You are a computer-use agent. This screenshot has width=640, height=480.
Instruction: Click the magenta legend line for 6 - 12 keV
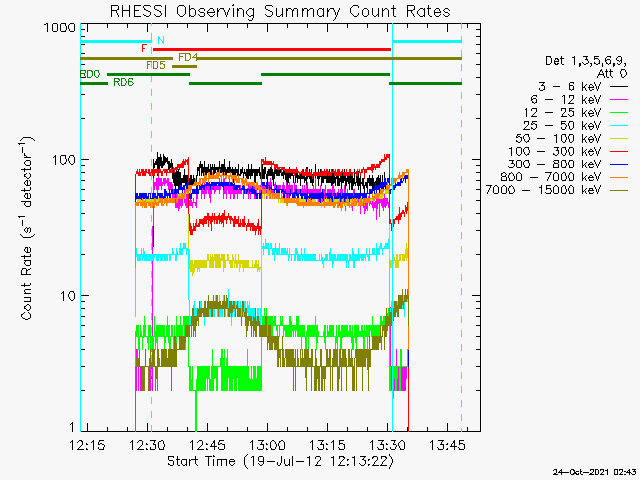(x=619, y=100)
